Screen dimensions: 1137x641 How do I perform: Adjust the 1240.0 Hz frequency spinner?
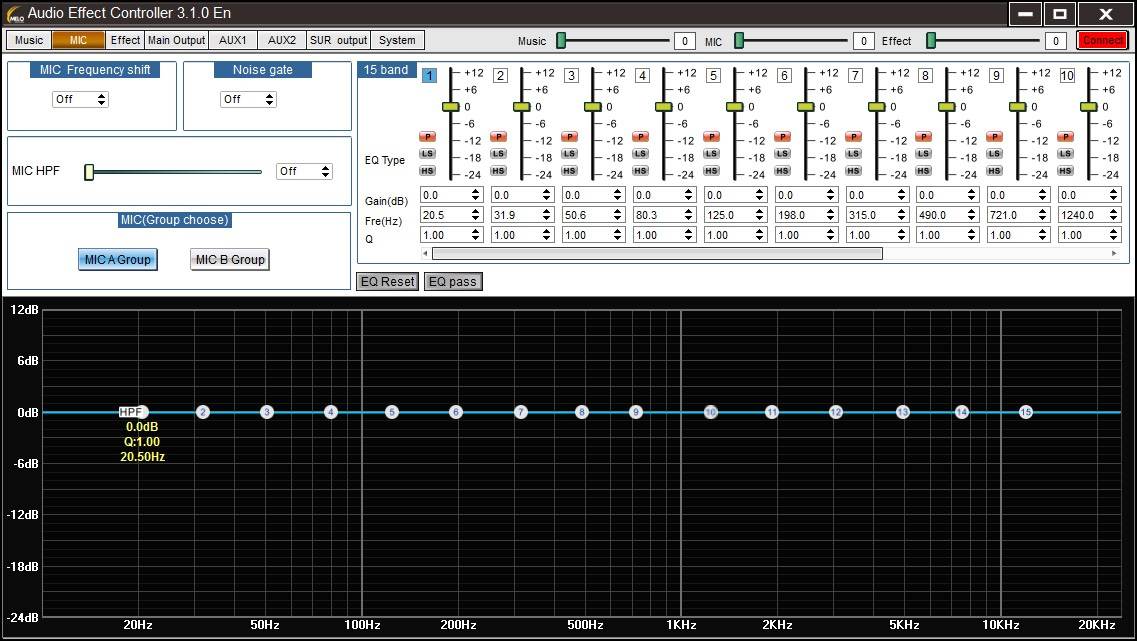point(1089,215)
